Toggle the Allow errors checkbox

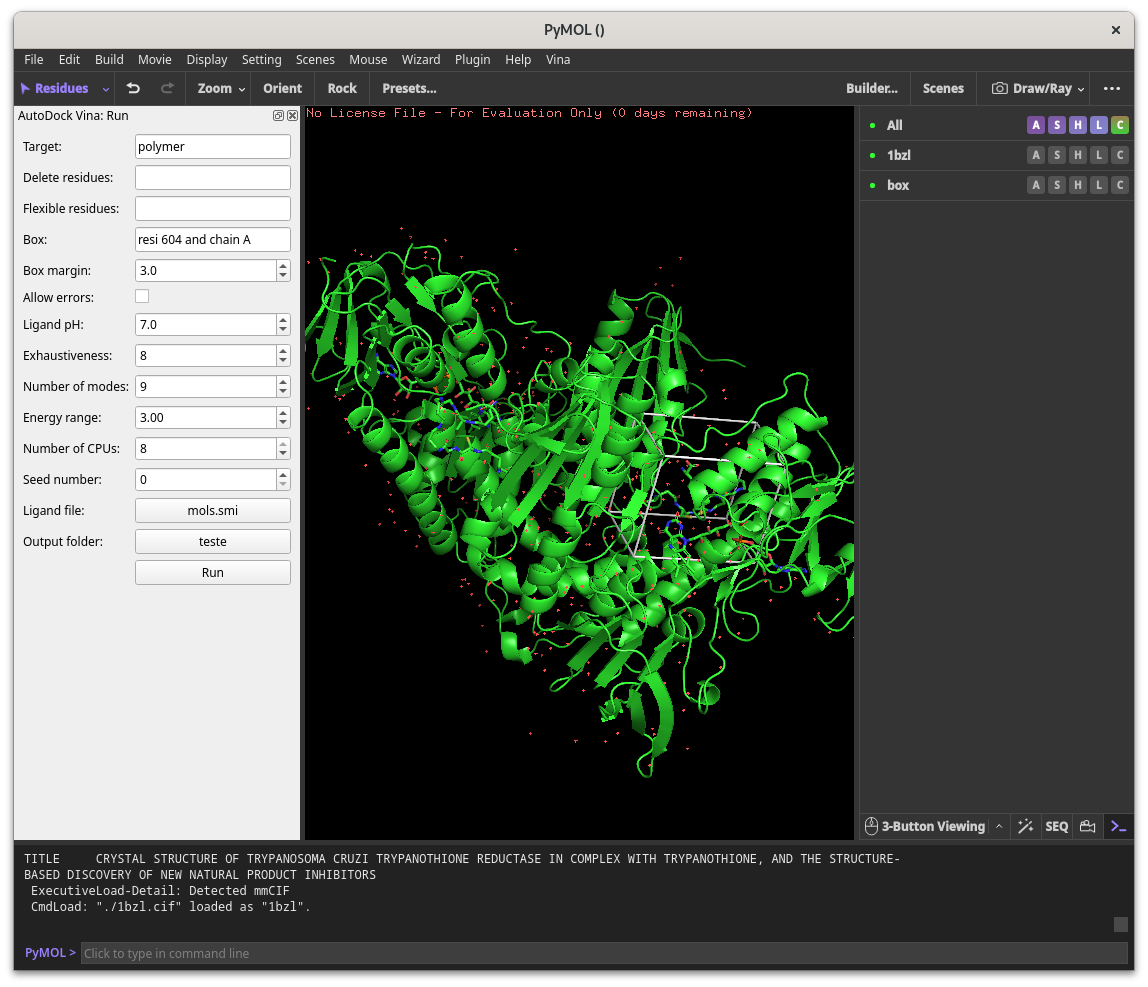coord(142,297)
